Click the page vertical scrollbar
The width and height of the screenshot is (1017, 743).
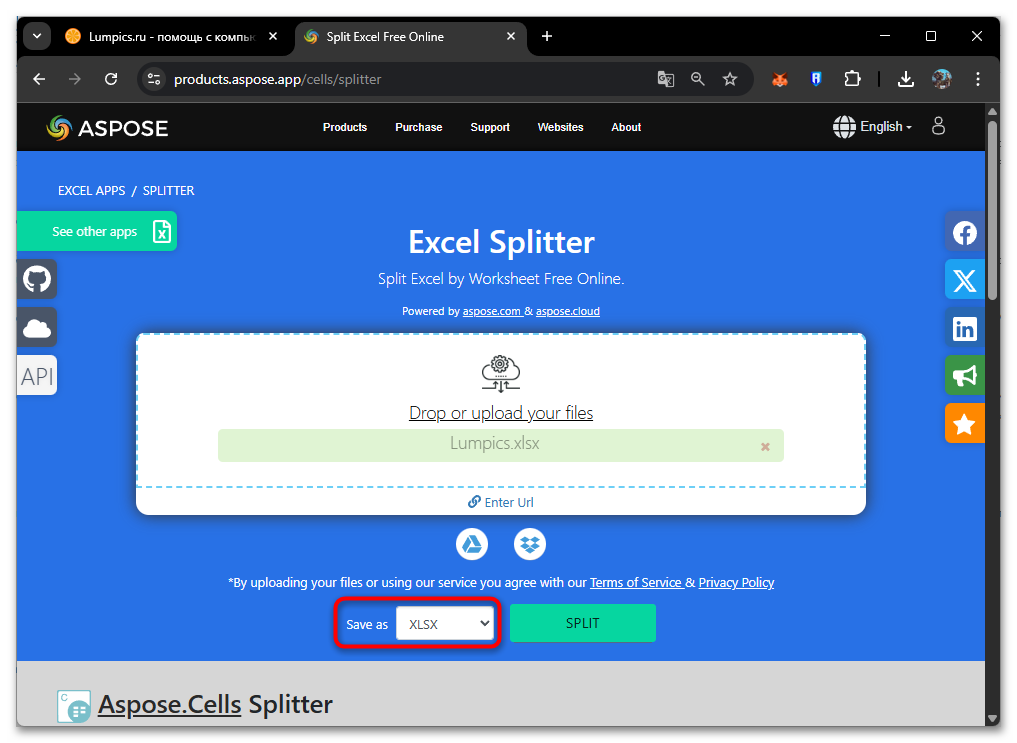click(992, 210)
